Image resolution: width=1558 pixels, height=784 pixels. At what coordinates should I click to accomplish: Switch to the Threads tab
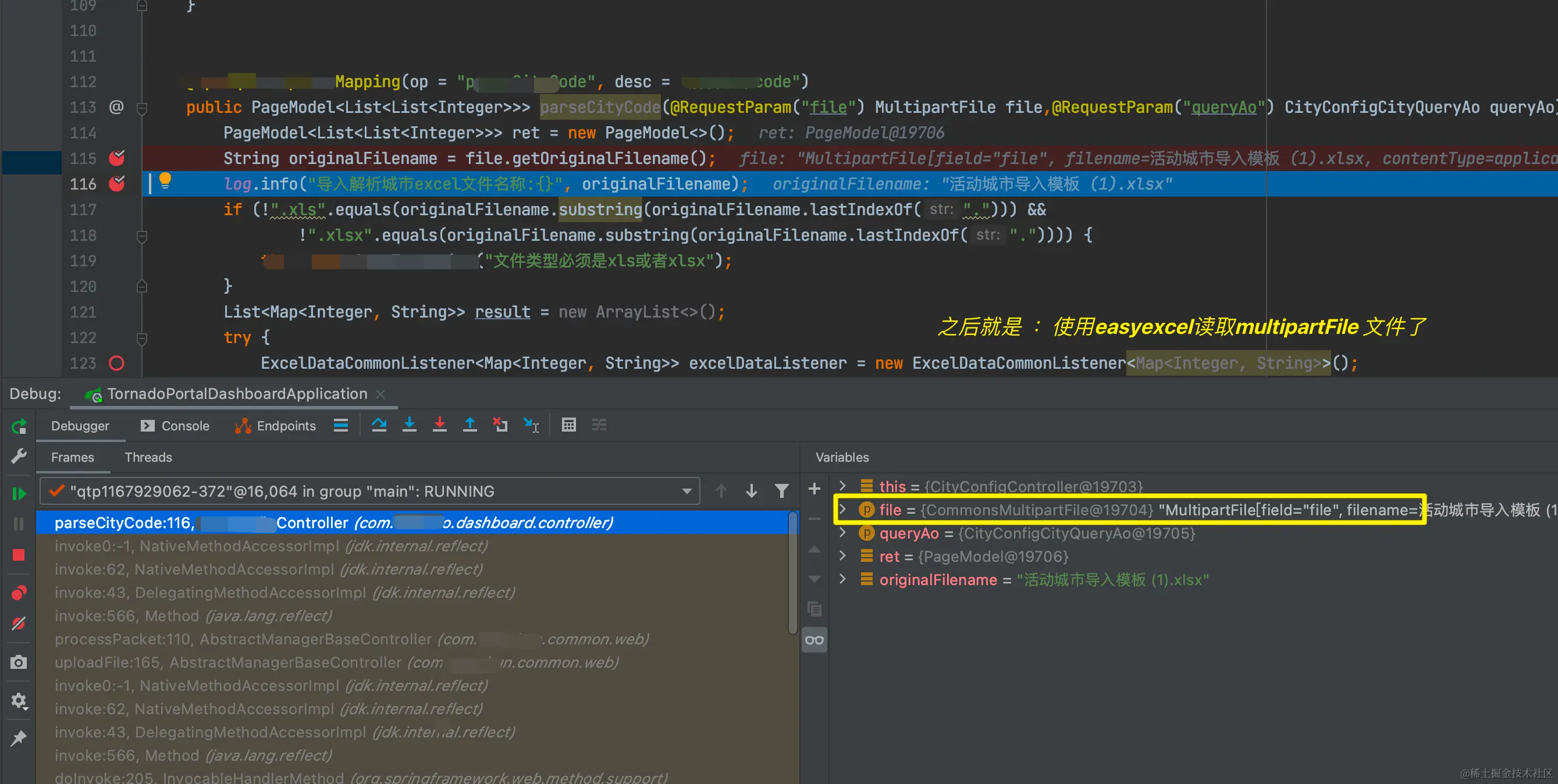[148, 457]
